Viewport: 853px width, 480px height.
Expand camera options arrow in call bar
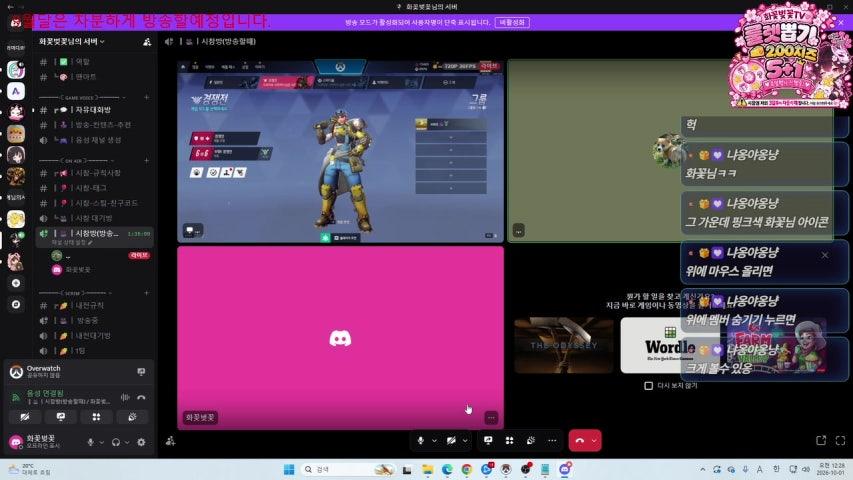465,441
